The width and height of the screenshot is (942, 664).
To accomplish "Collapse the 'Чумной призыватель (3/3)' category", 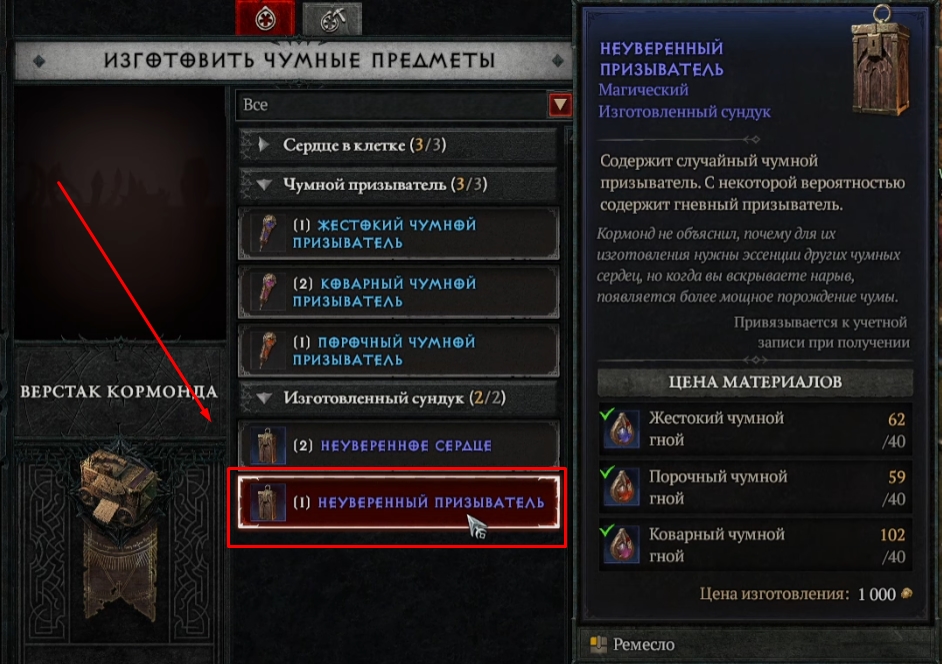I will point(398,184).
